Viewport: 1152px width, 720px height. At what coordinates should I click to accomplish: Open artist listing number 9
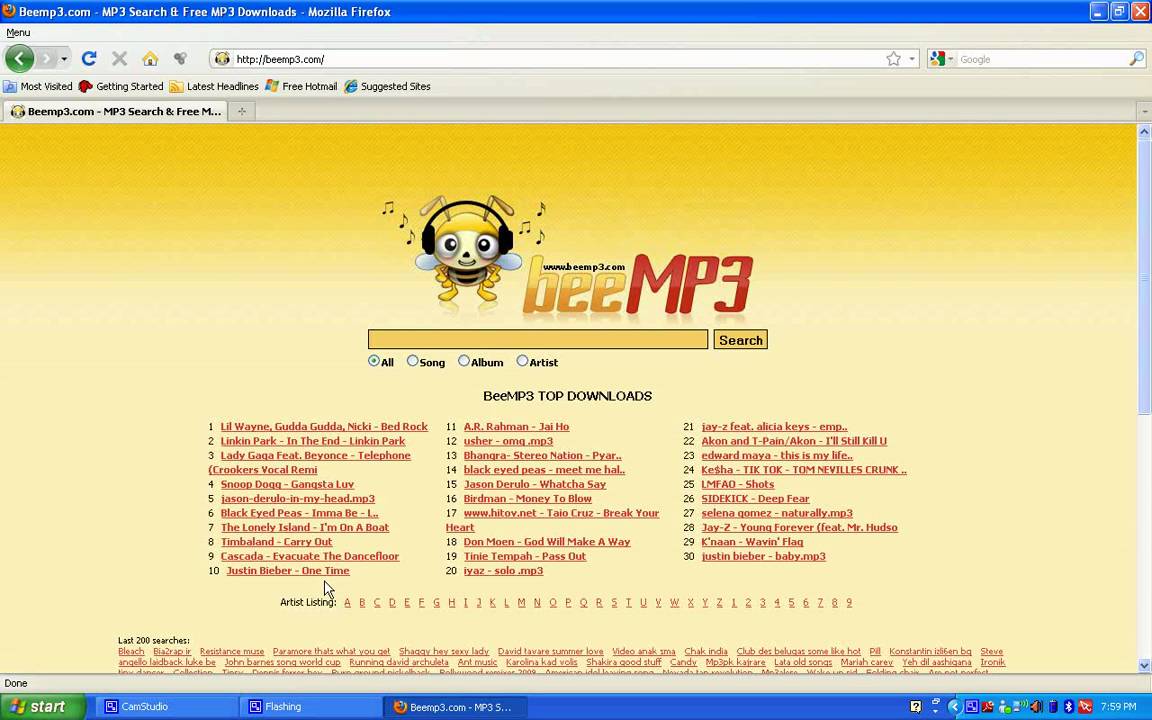[x=849, y=602]
